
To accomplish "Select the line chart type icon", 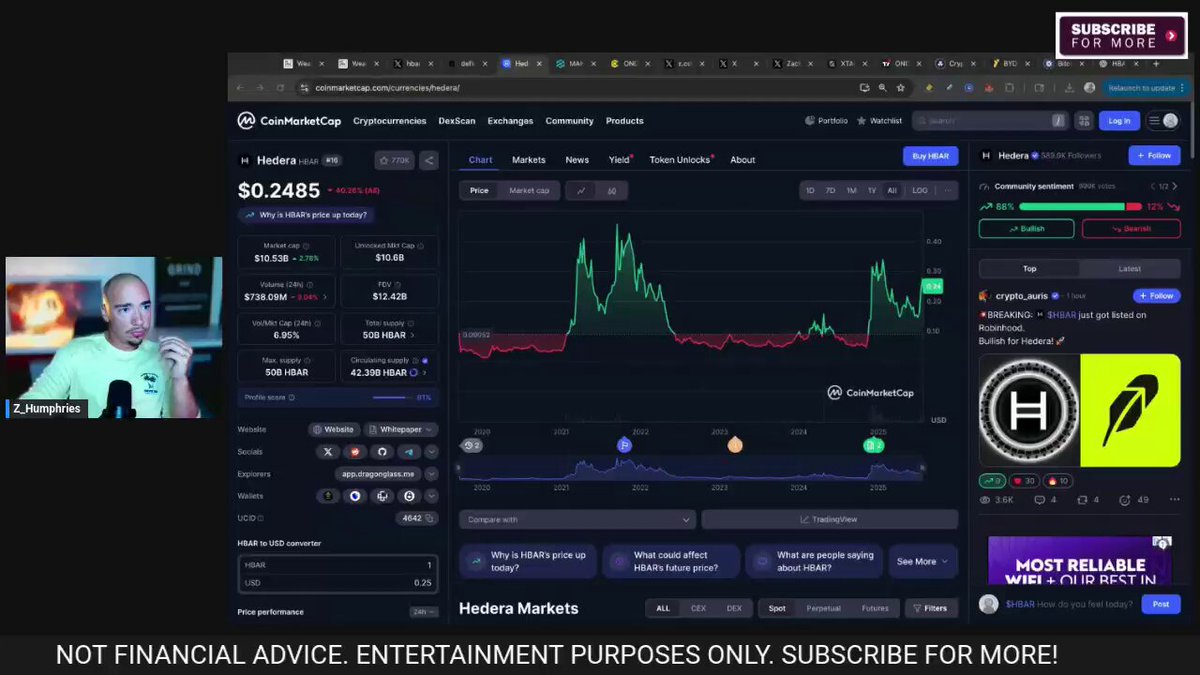I will 581,190.
